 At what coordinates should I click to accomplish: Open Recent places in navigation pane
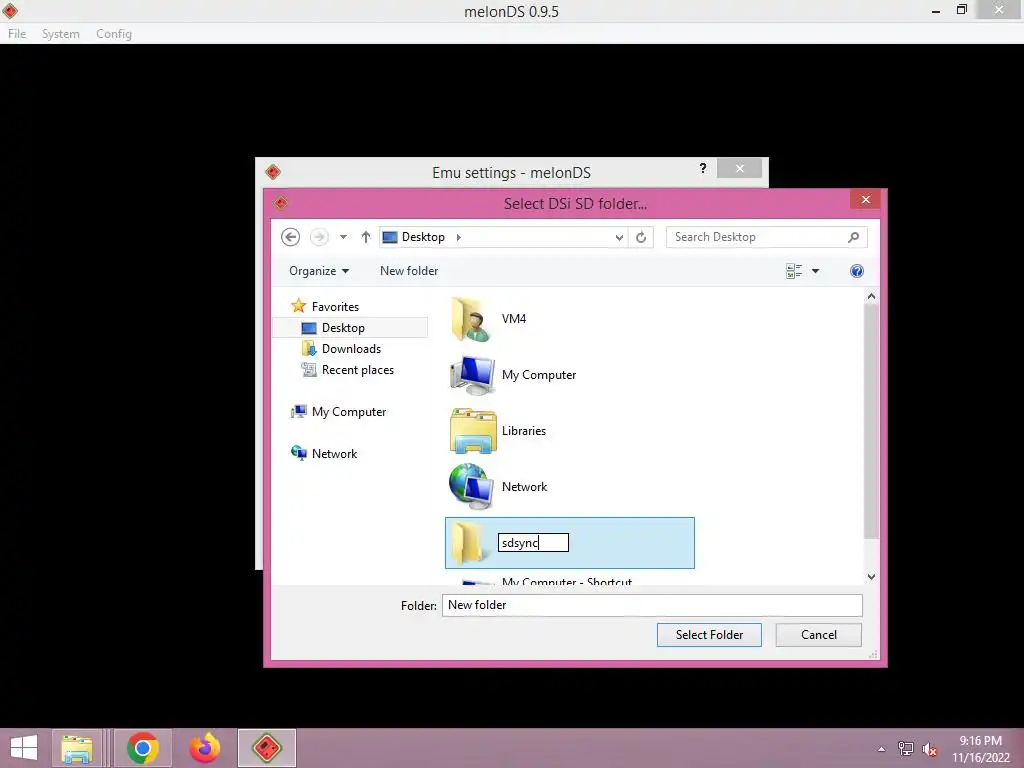357,370
